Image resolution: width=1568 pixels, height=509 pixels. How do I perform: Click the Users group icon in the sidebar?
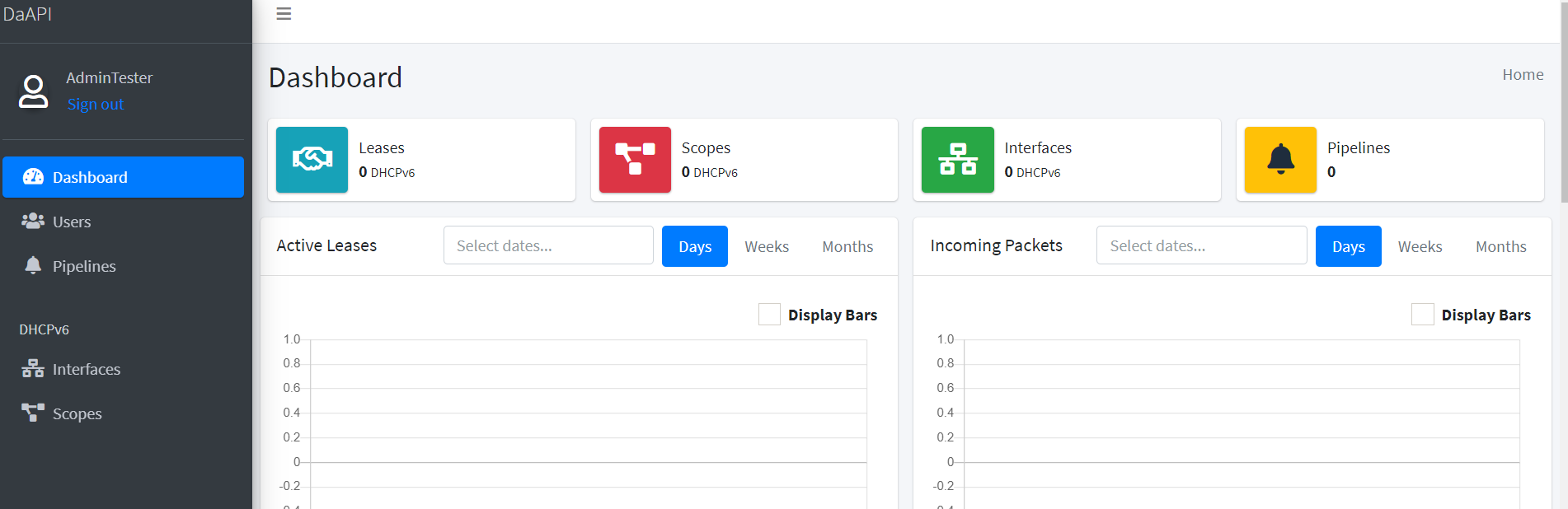(x=33, y=221)
